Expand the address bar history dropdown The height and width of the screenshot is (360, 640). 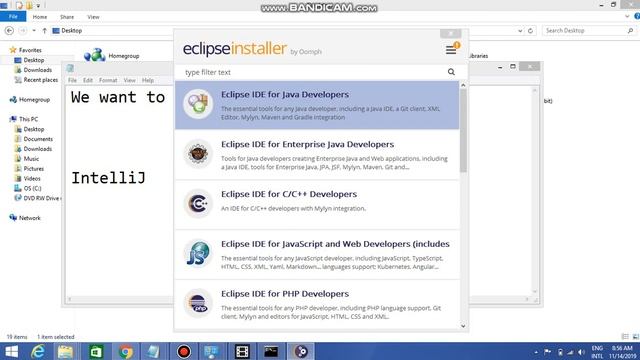pos(520,31)
